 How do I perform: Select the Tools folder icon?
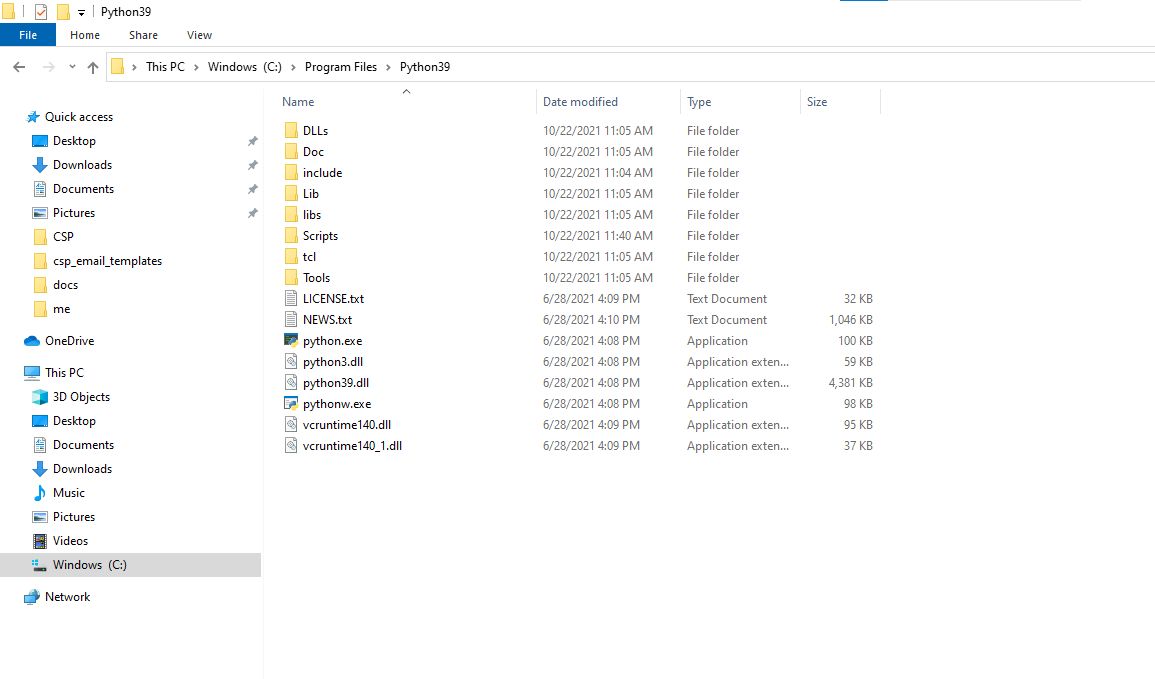291,278
